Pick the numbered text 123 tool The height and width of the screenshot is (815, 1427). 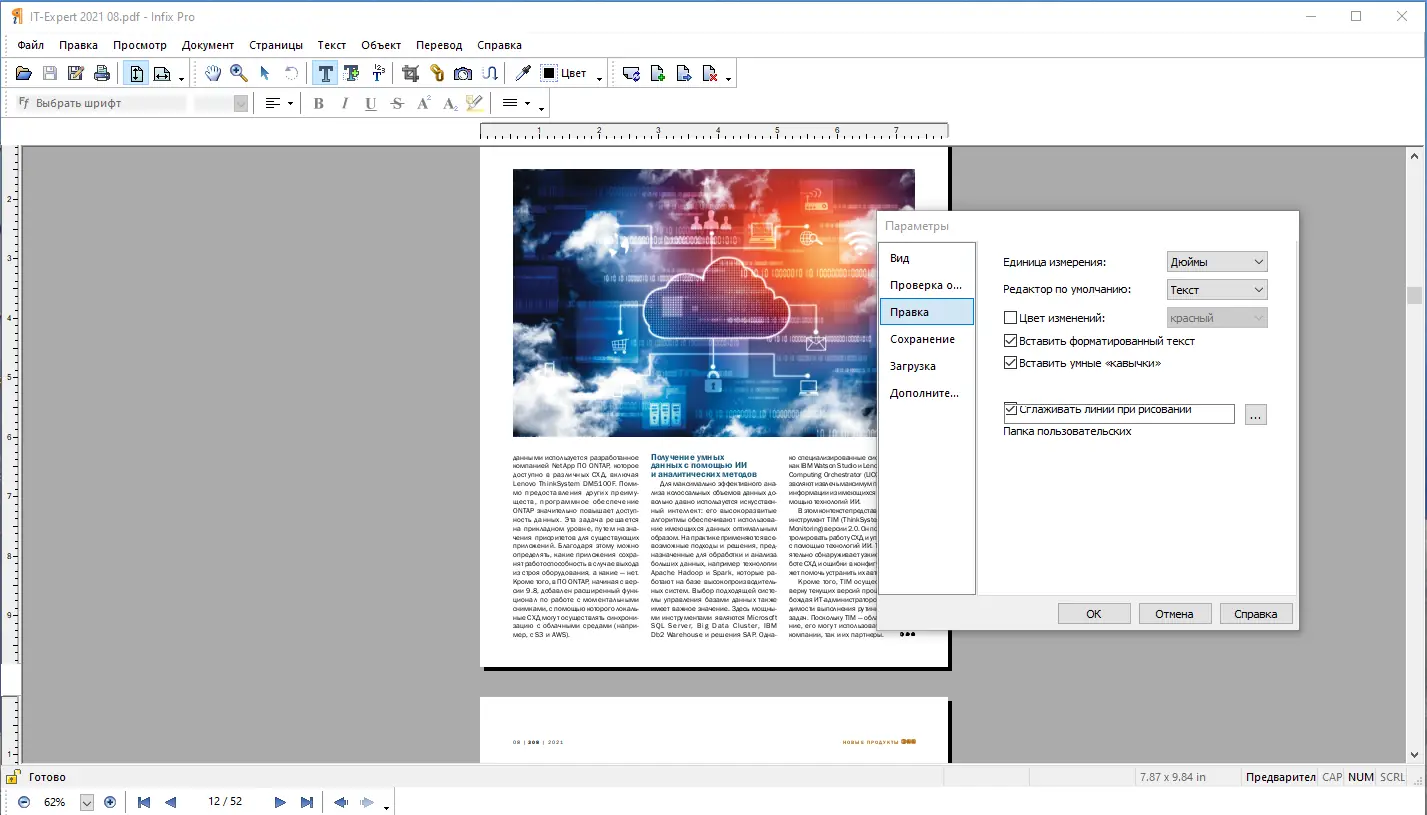(x=378, y=73)
